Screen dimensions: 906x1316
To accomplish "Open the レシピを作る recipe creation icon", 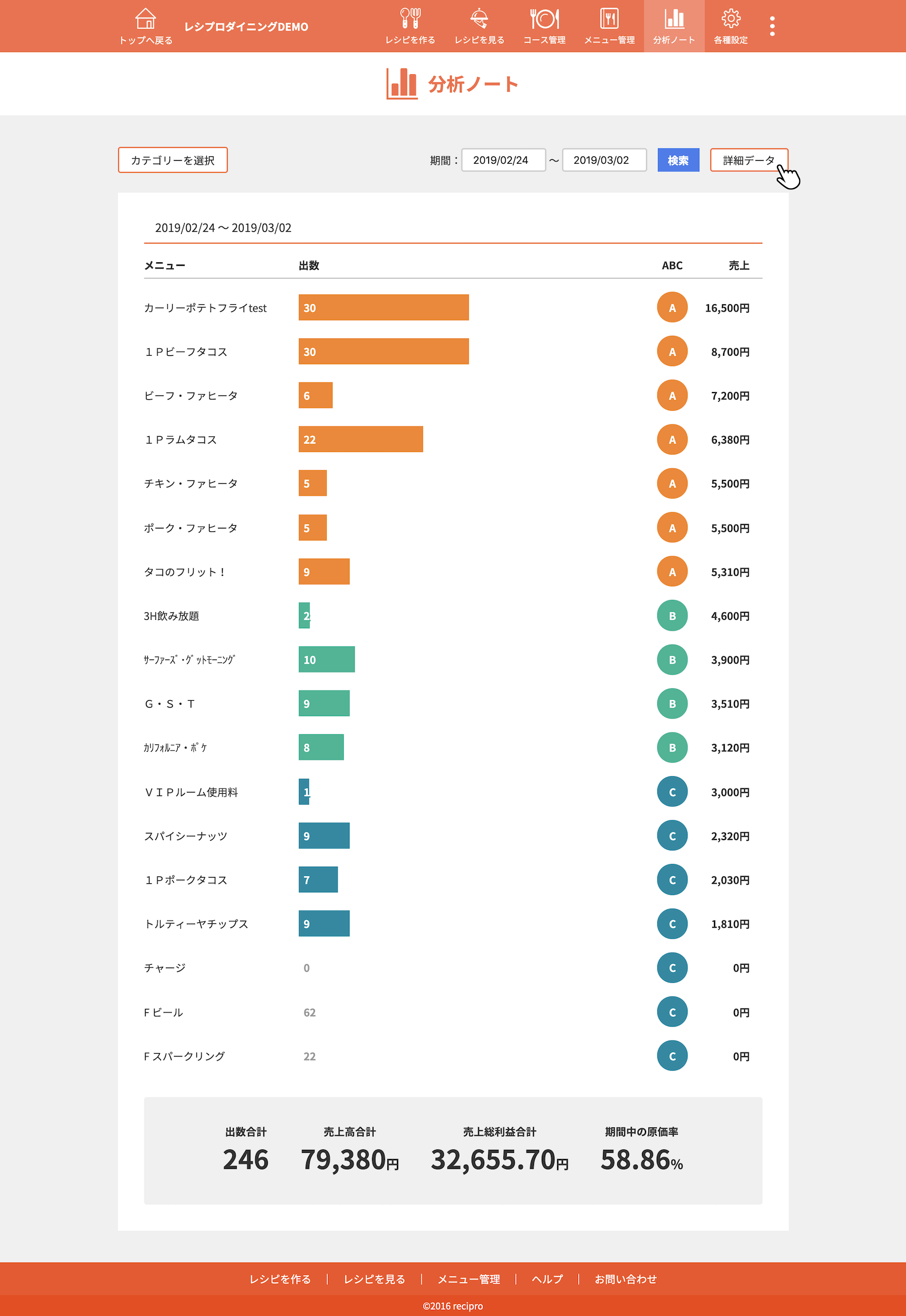I will pyautogui.click(x=410, y=20).
